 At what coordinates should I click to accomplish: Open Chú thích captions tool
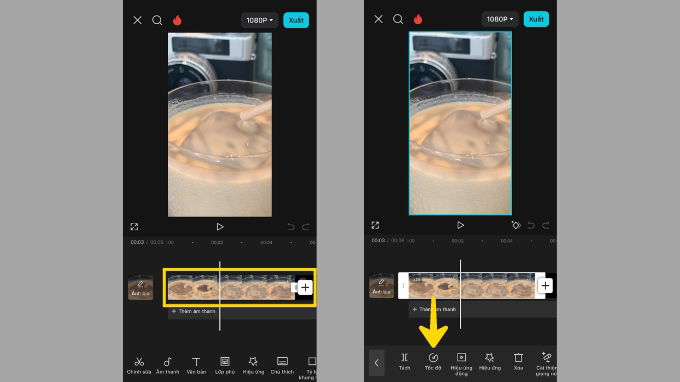point(282,365)
